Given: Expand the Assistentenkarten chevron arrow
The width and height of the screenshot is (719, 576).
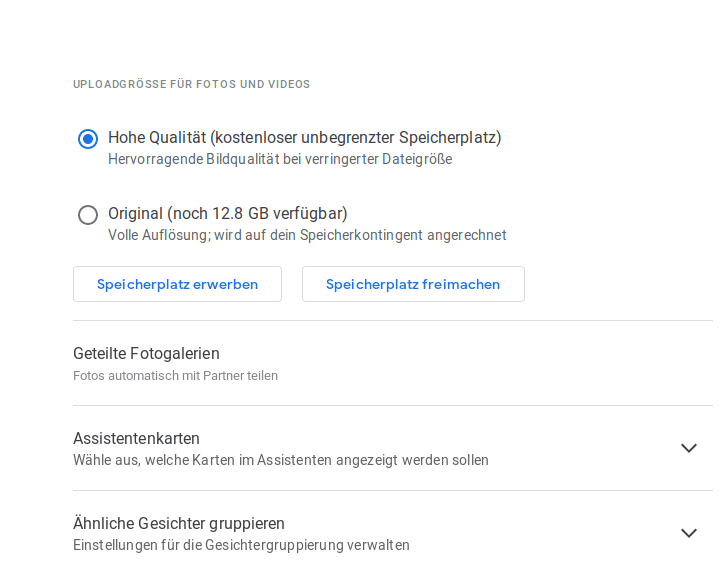Looking at the screenshot, I should 689,448.
